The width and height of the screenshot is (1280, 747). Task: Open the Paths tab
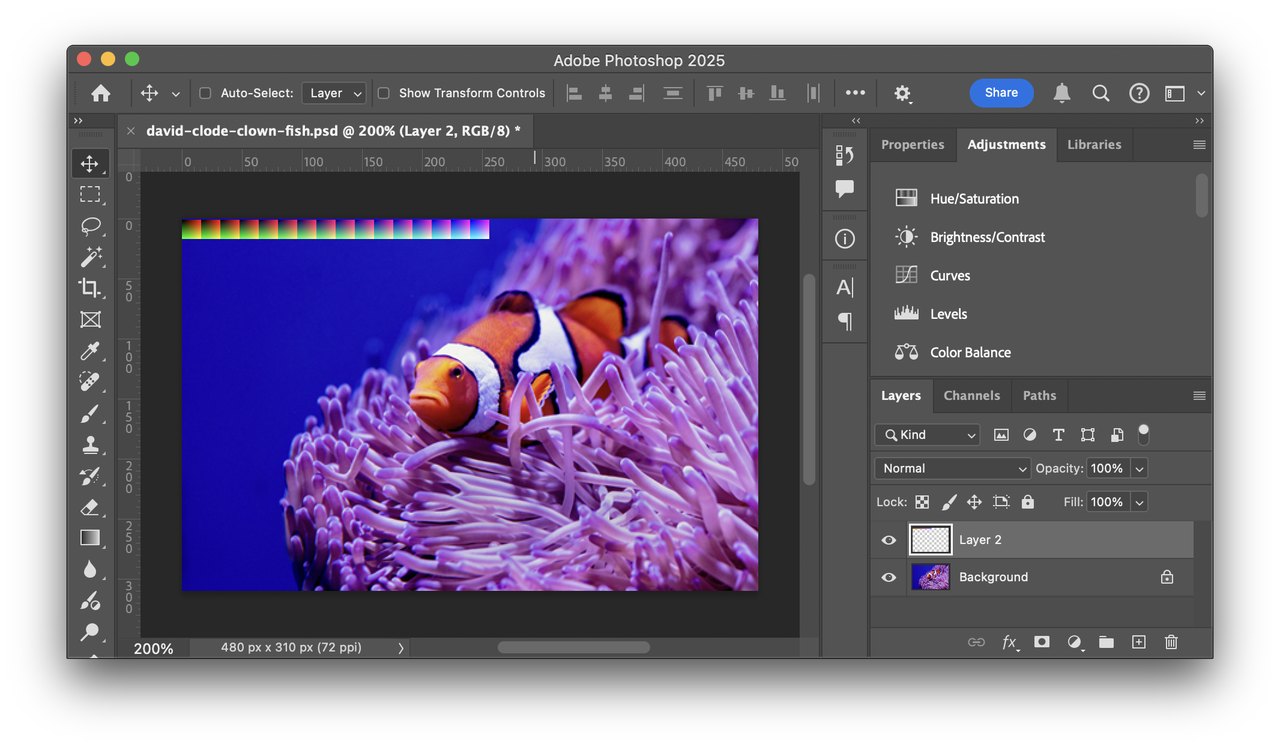(x=1039, y=395)
